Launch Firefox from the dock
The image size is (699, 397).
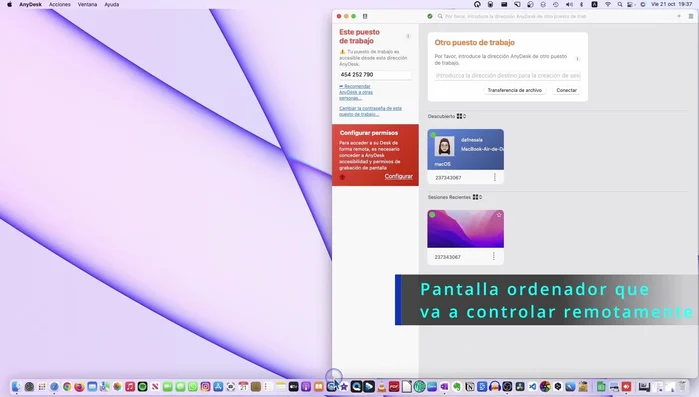tap(79, 387)
